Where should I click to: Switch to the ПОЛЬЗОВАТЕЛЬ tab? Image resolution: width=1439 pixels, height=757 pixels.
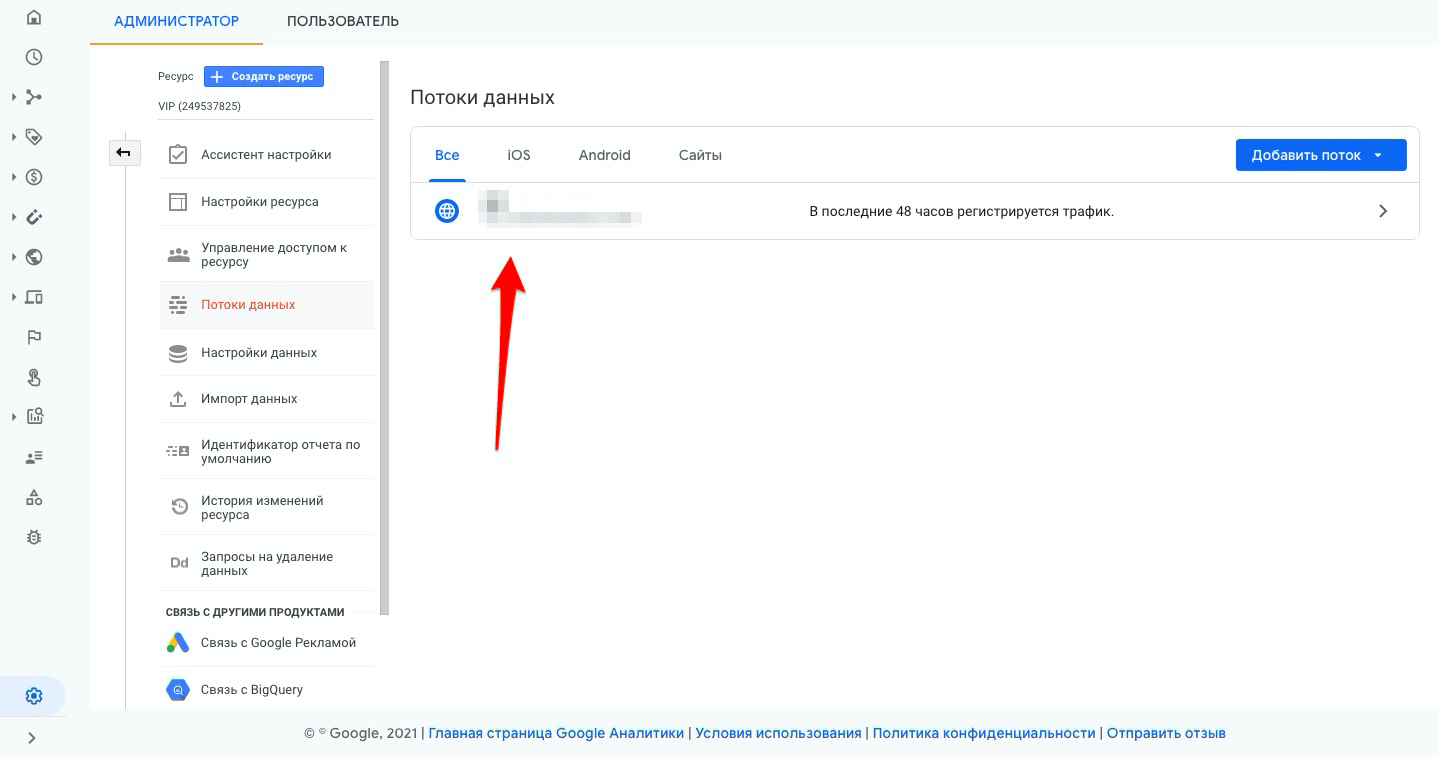click(x=343, y=21)
